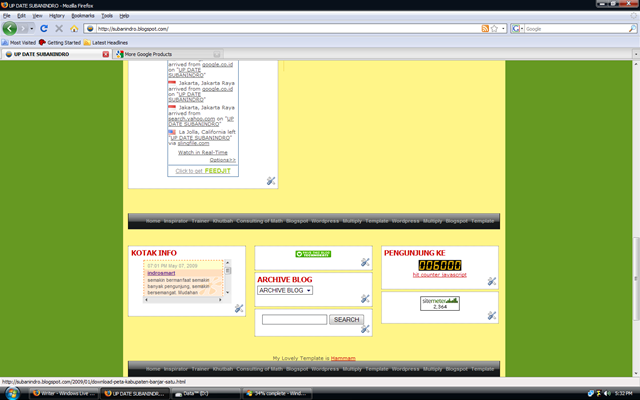Open the indrosmart link in KOTAK INFO
Image resolution: width=640 pixels, height=400 pixels.
pyautogui.click(x=161, y=273)
